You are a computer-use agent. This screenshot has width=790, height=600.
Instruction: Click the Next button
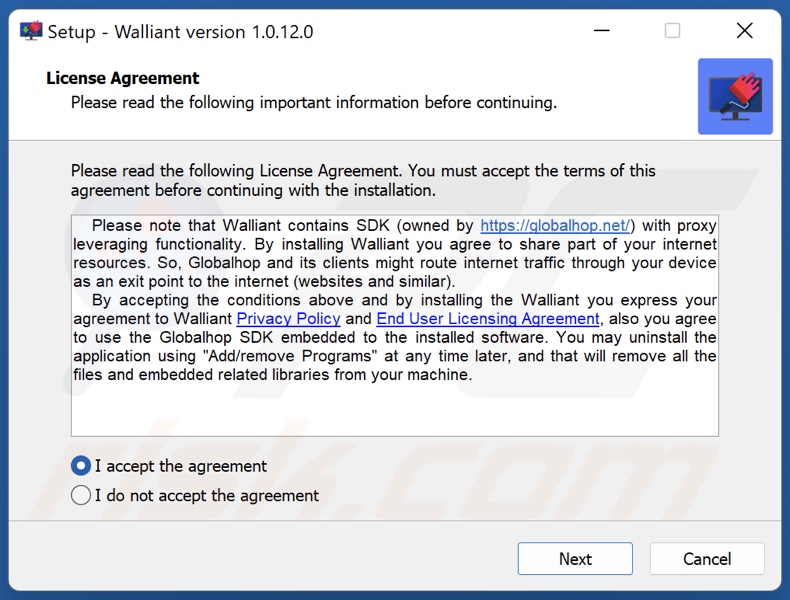tap(575, 559)
